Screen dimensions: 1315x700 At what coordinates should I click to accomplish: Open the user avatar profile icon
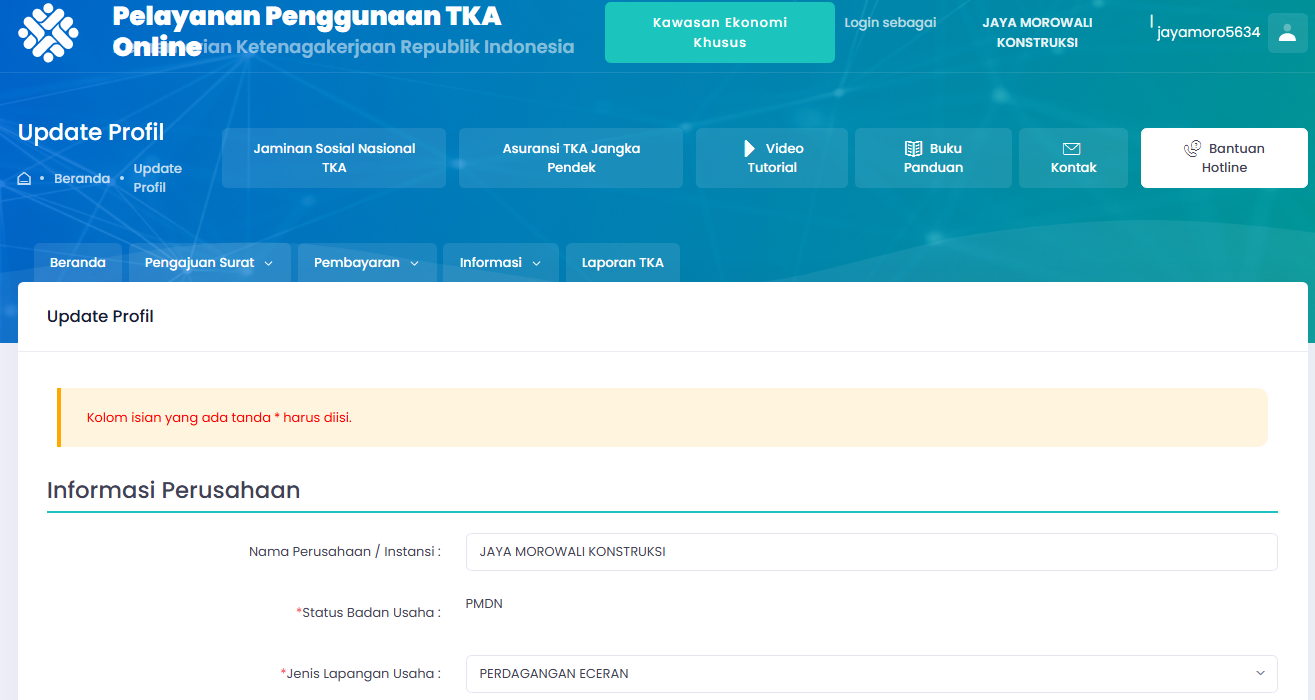coord(1287,33)
